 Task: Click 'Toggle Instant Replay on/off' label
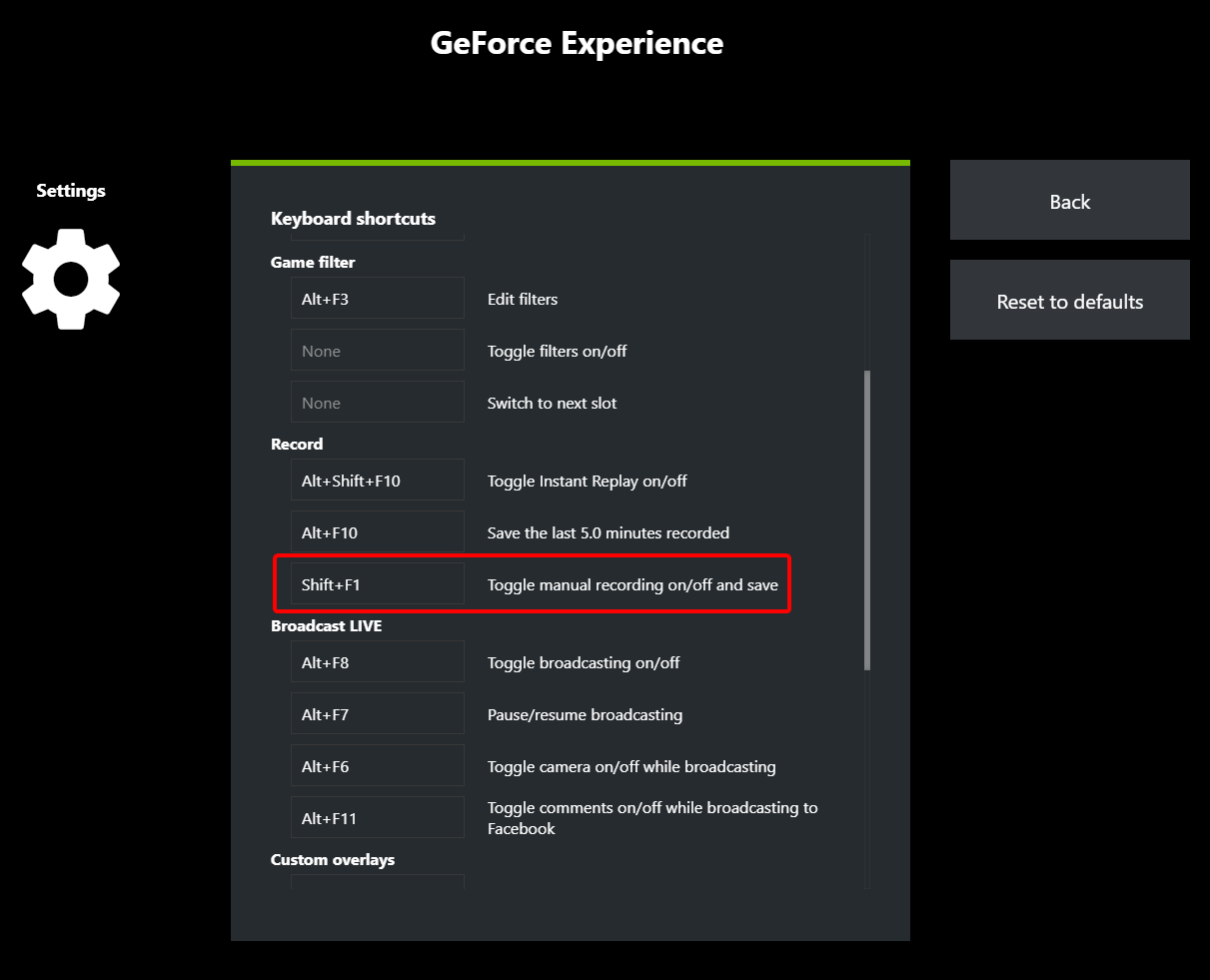(588, 481)
